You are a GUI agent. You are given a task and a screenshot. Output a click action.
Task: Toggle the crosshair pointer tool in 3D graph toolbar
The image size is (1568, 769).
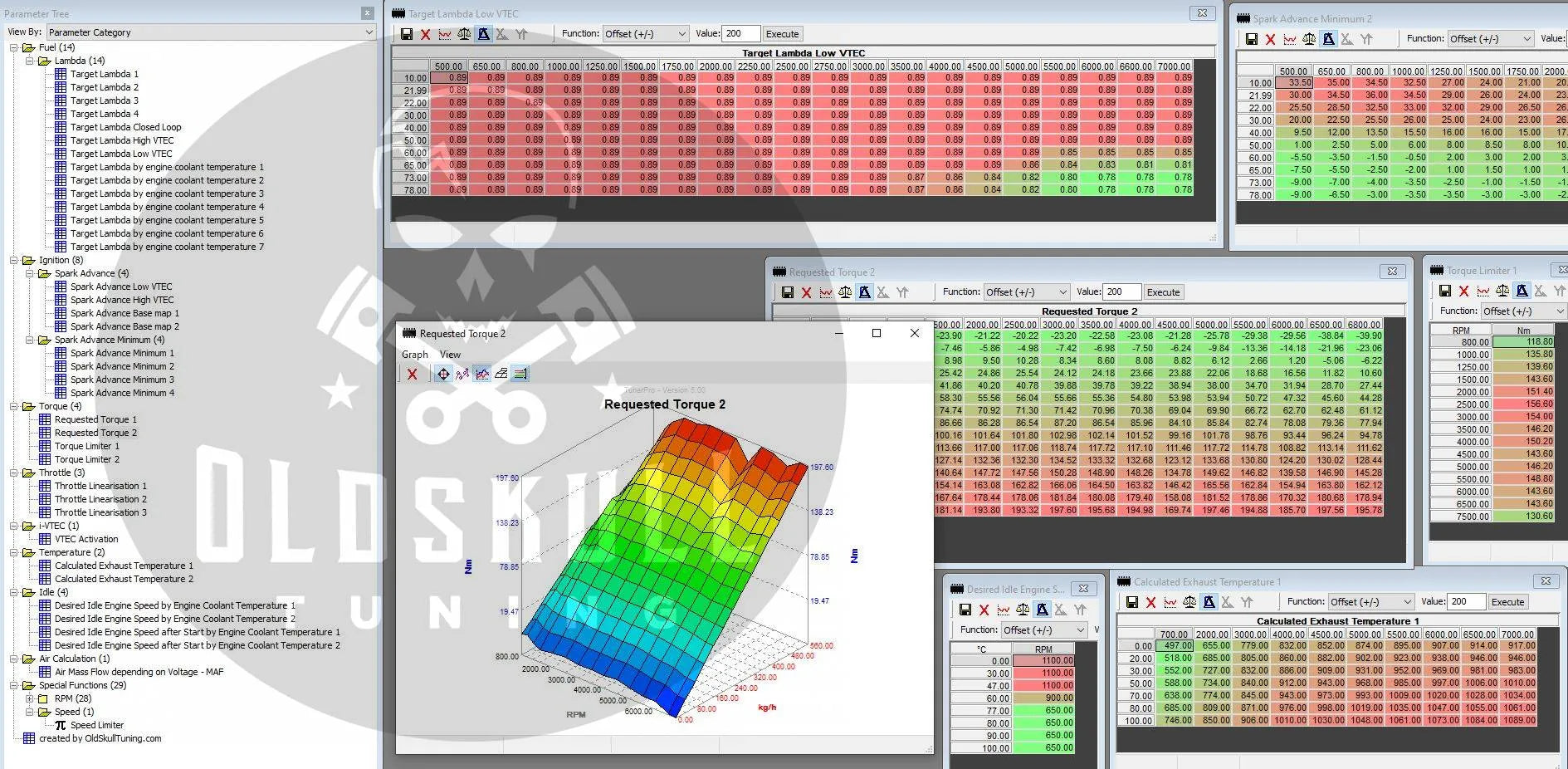pyautogui.click(x=443, y=375)
